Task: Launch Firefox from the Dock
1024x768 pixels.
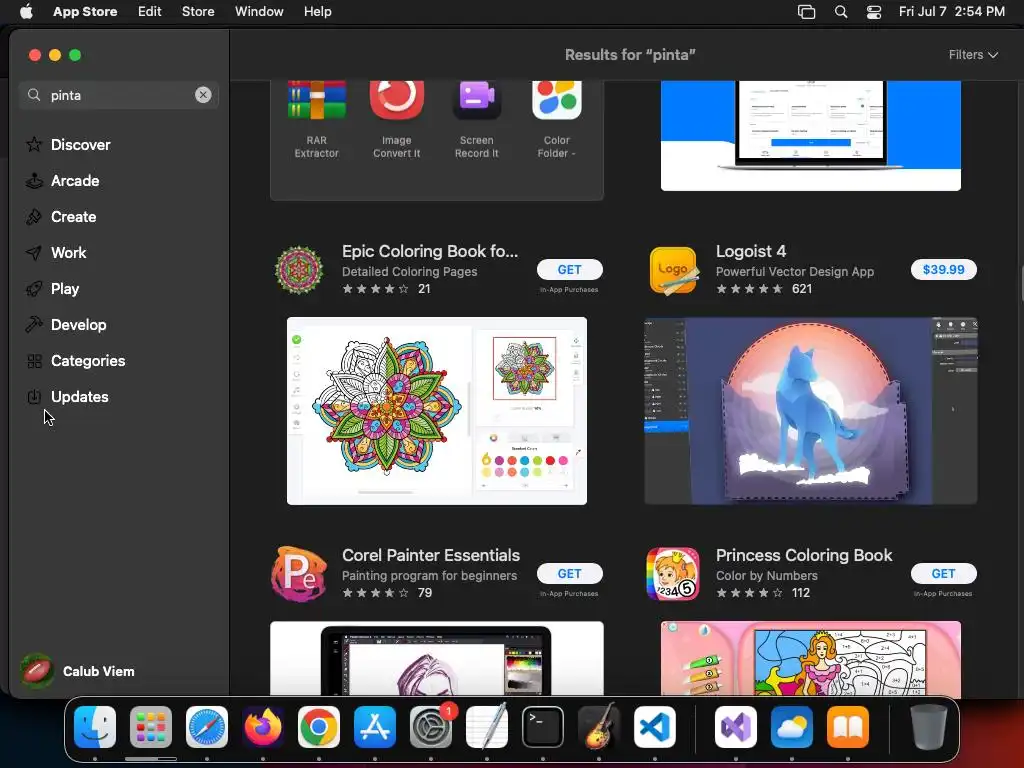Action: point(263,727)
